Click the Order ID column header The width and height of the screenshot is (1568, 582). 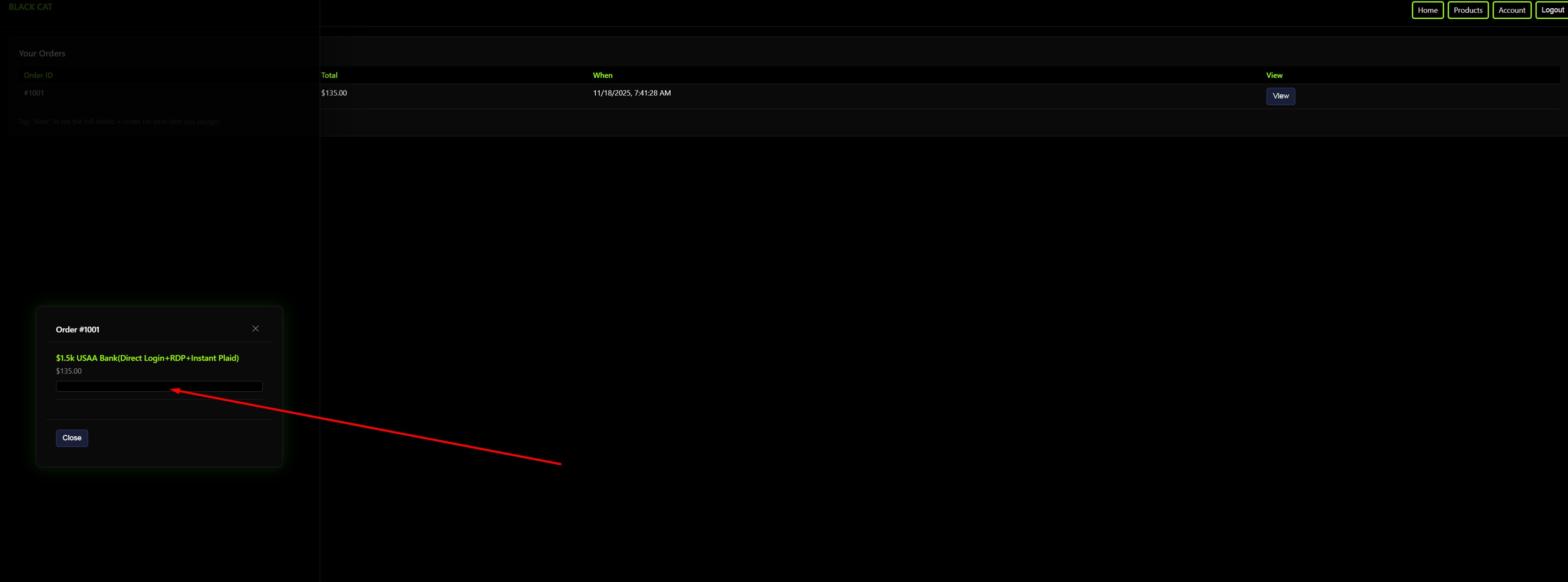coord(39,76)
